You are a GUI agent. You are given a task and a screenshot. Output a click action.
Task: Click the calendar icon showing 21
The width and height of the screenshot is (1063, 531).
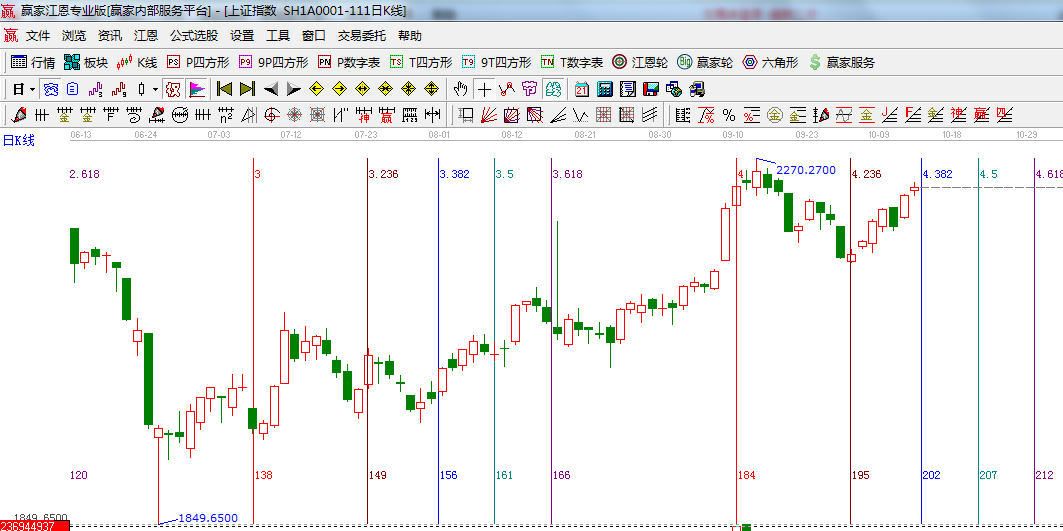(580, 89)
